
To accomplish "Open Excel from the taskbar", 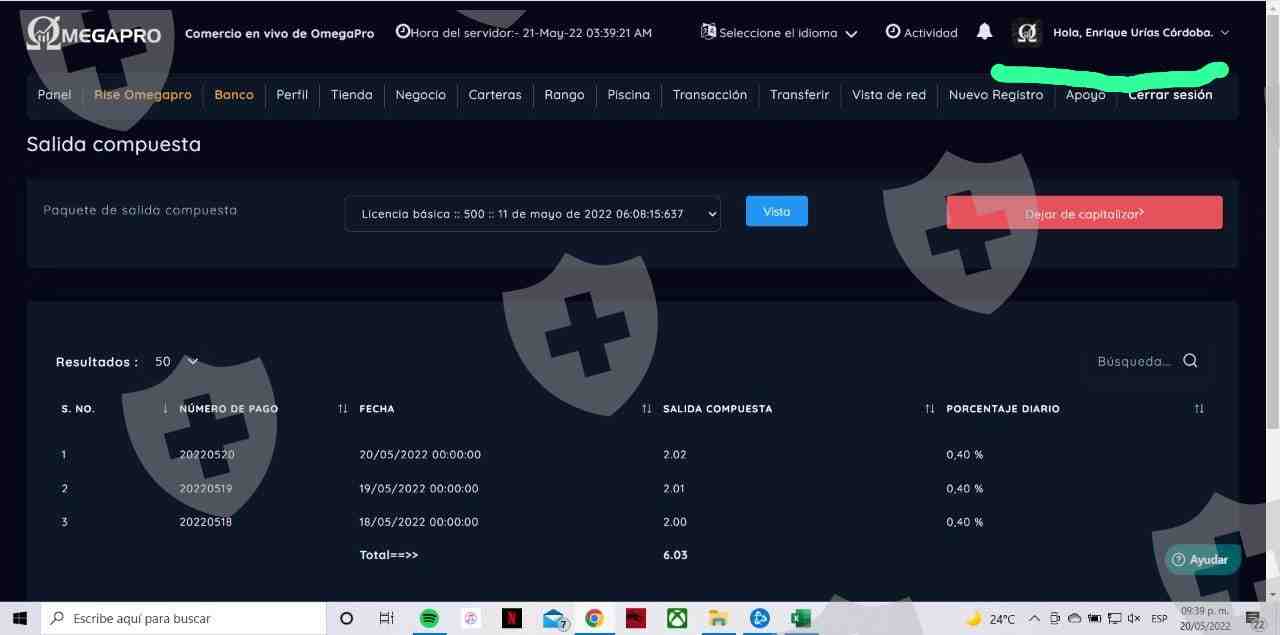I will [800, 618].
